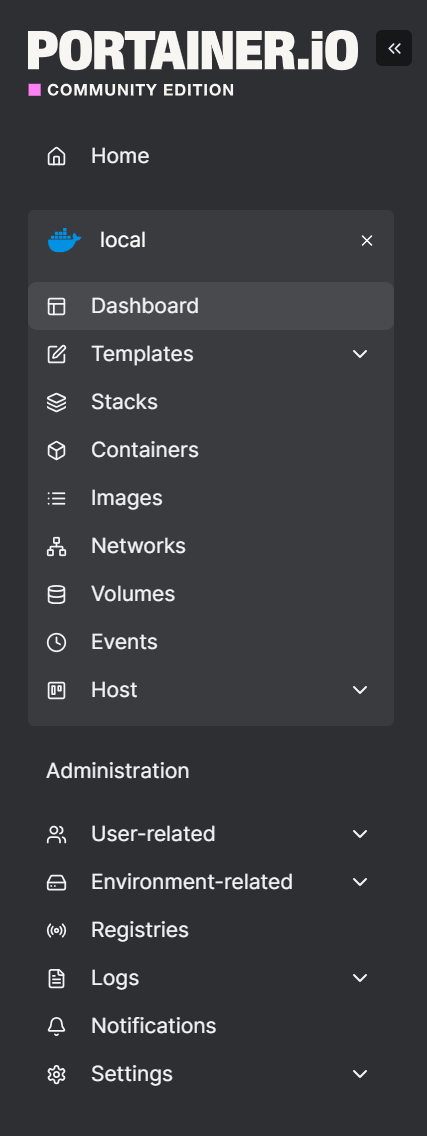The height and width of the screenshot is (1136, 427).
Task: Expand the Templates submenu chevron
Action: click(360, 354)
